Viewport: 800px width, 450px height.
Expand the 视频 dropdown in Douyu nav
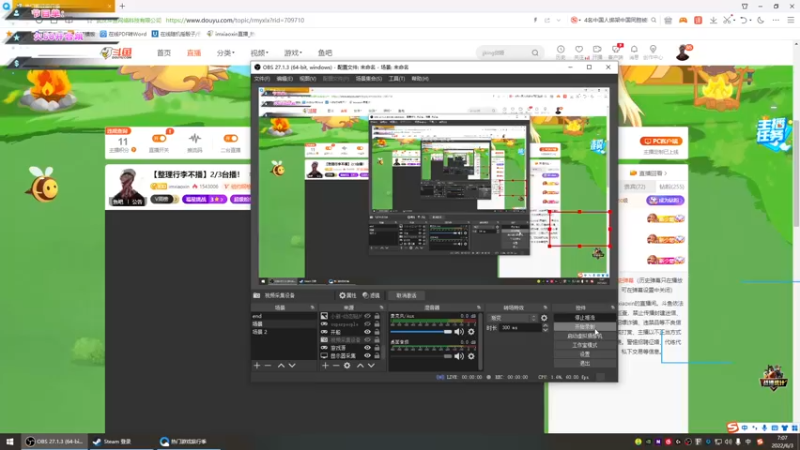click(260, 53)
